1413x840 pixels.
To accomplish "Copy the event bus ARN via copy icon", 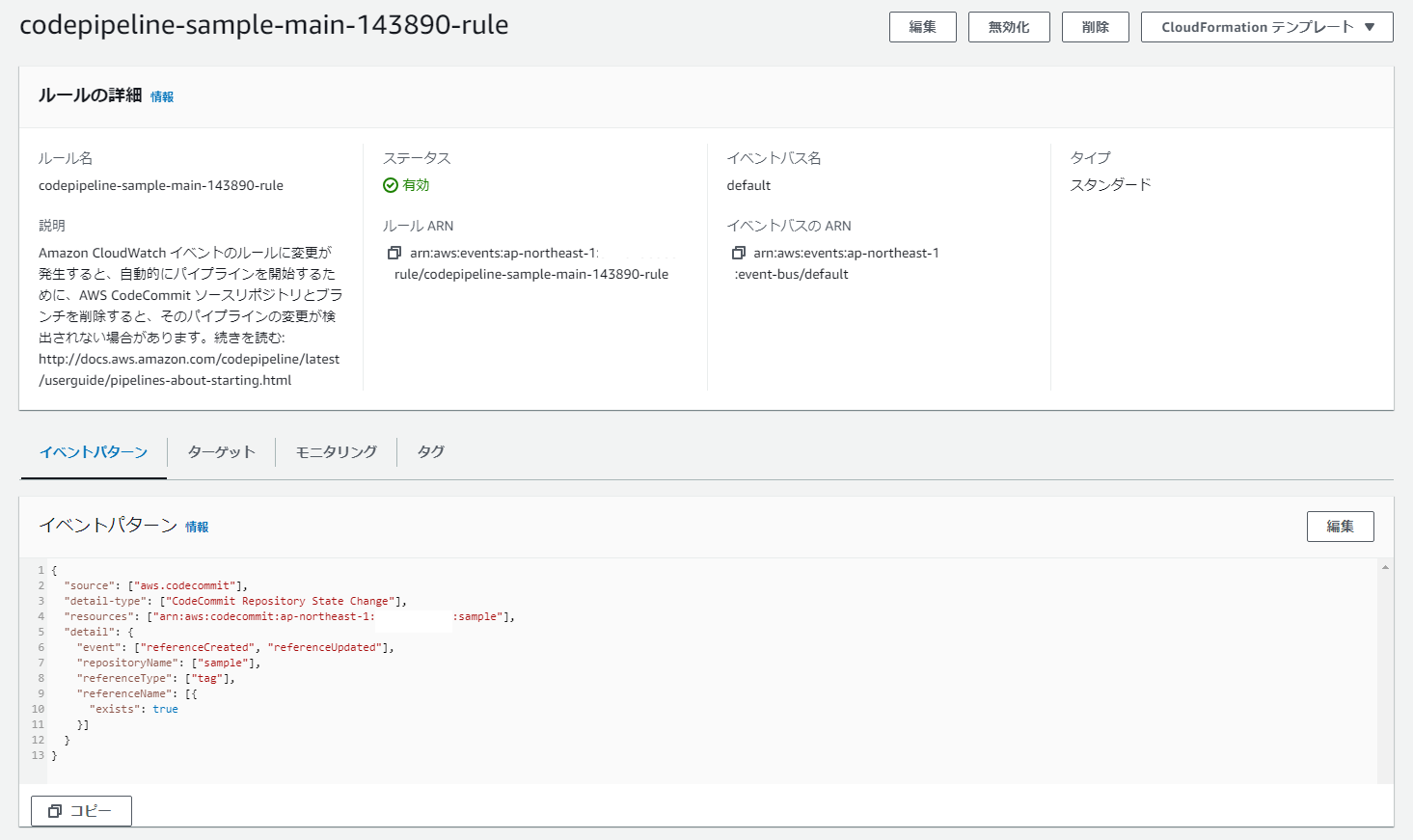I will click(x=740, y=252).
